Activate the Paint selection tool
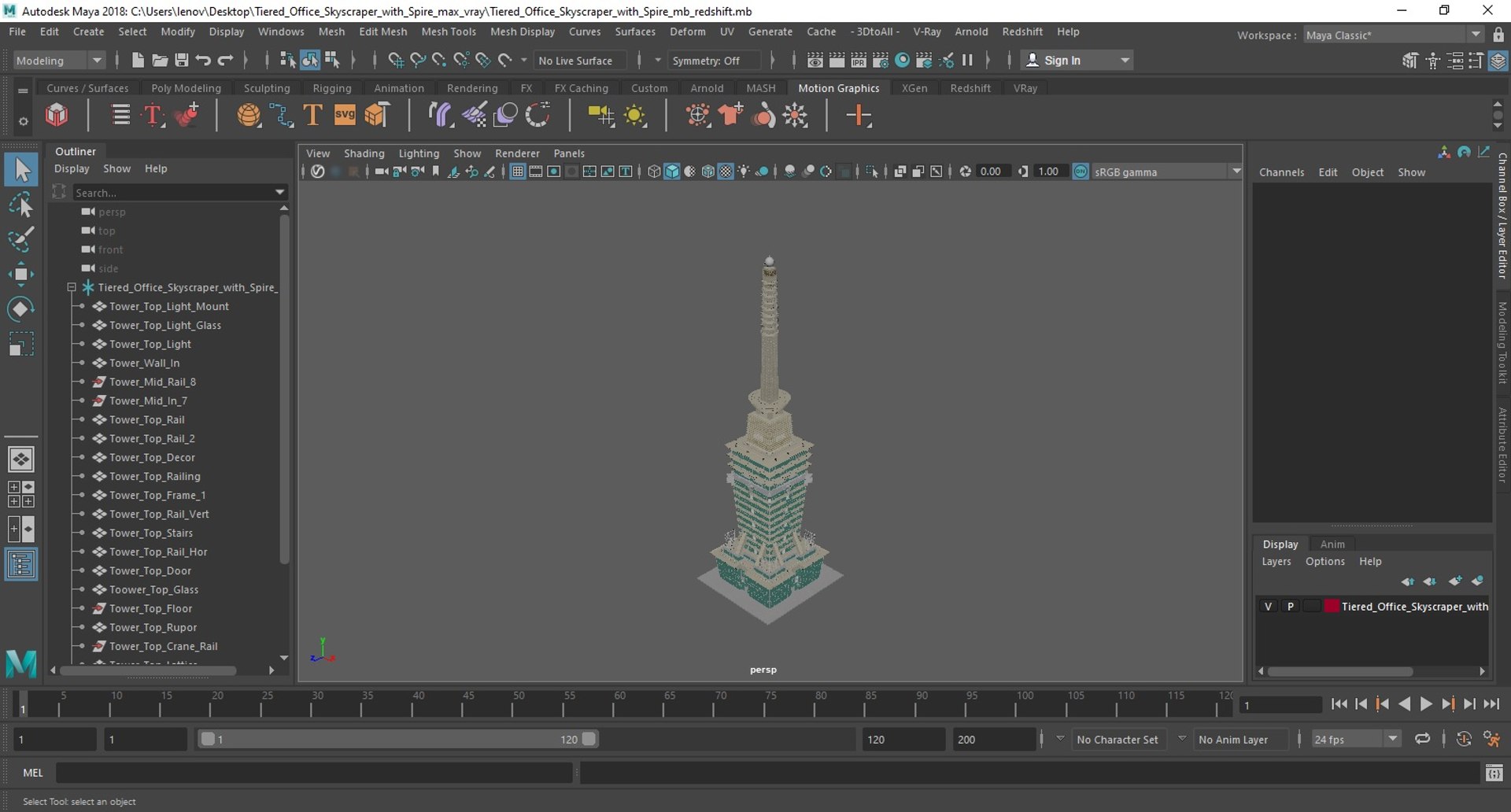This screenshot has width=1511, height=812. click(x=21, y=239)
